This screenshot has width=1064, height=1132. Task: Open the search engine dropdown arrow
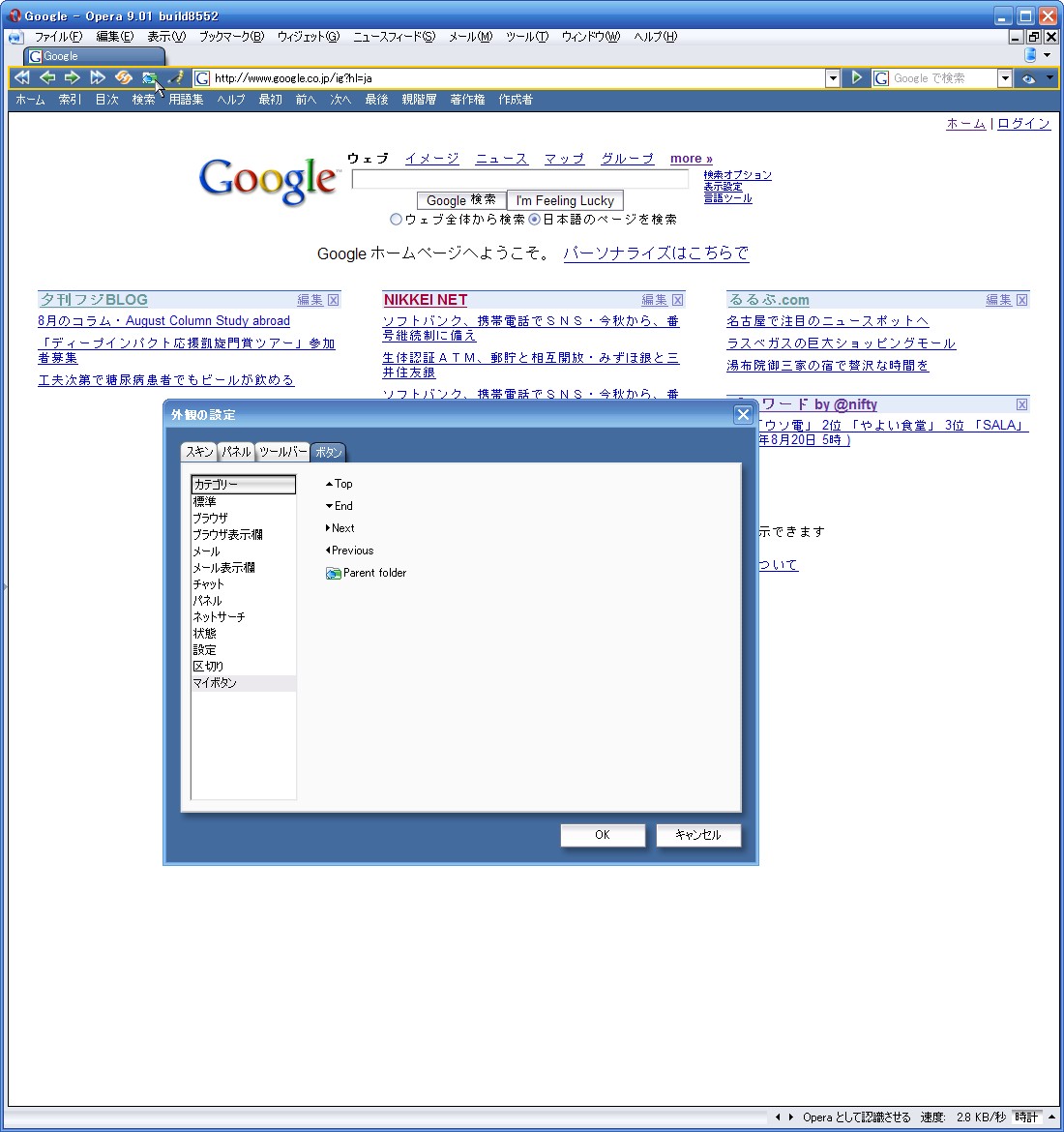pos(1004,78)
